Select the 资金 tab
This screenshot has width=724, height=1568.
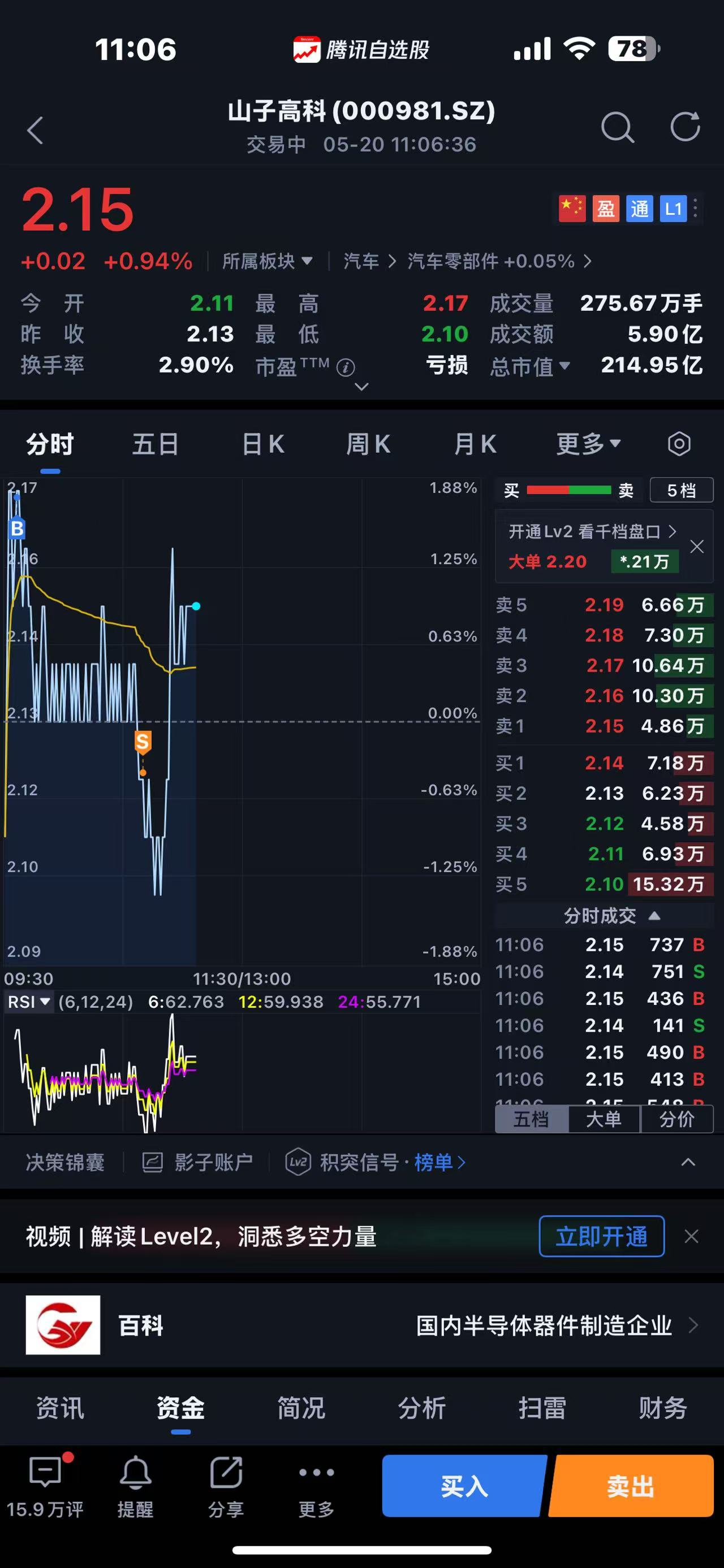pos(181,1408)
